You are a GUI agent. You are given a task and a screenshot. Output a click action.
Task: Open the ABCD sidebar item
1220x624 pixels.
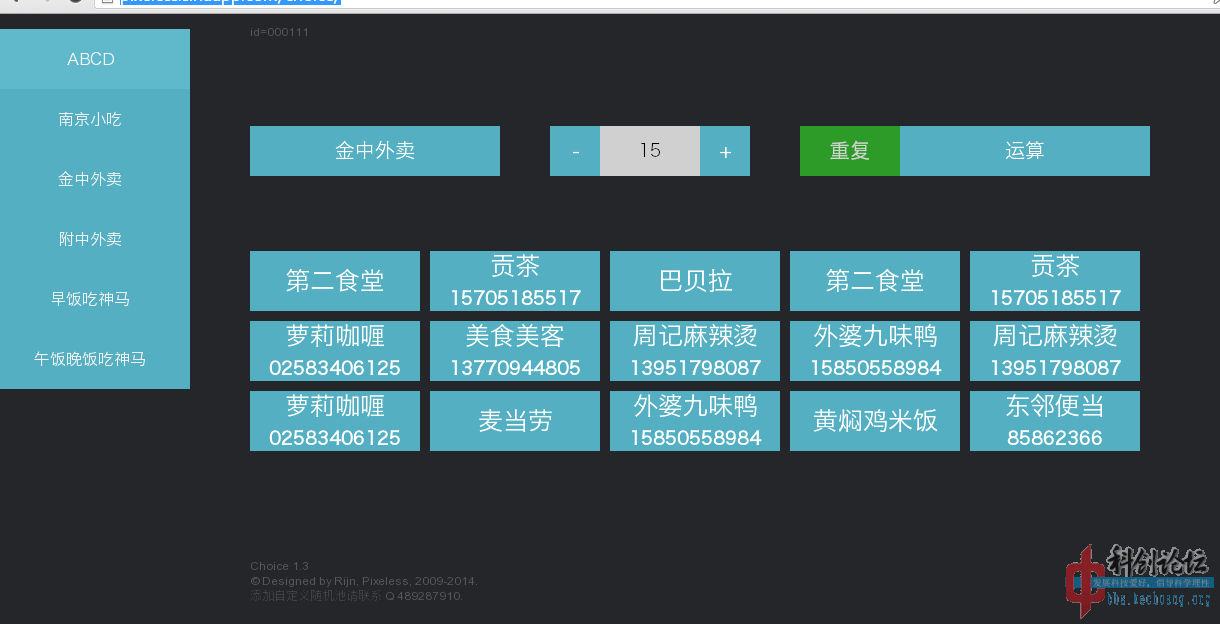[95, 59]
